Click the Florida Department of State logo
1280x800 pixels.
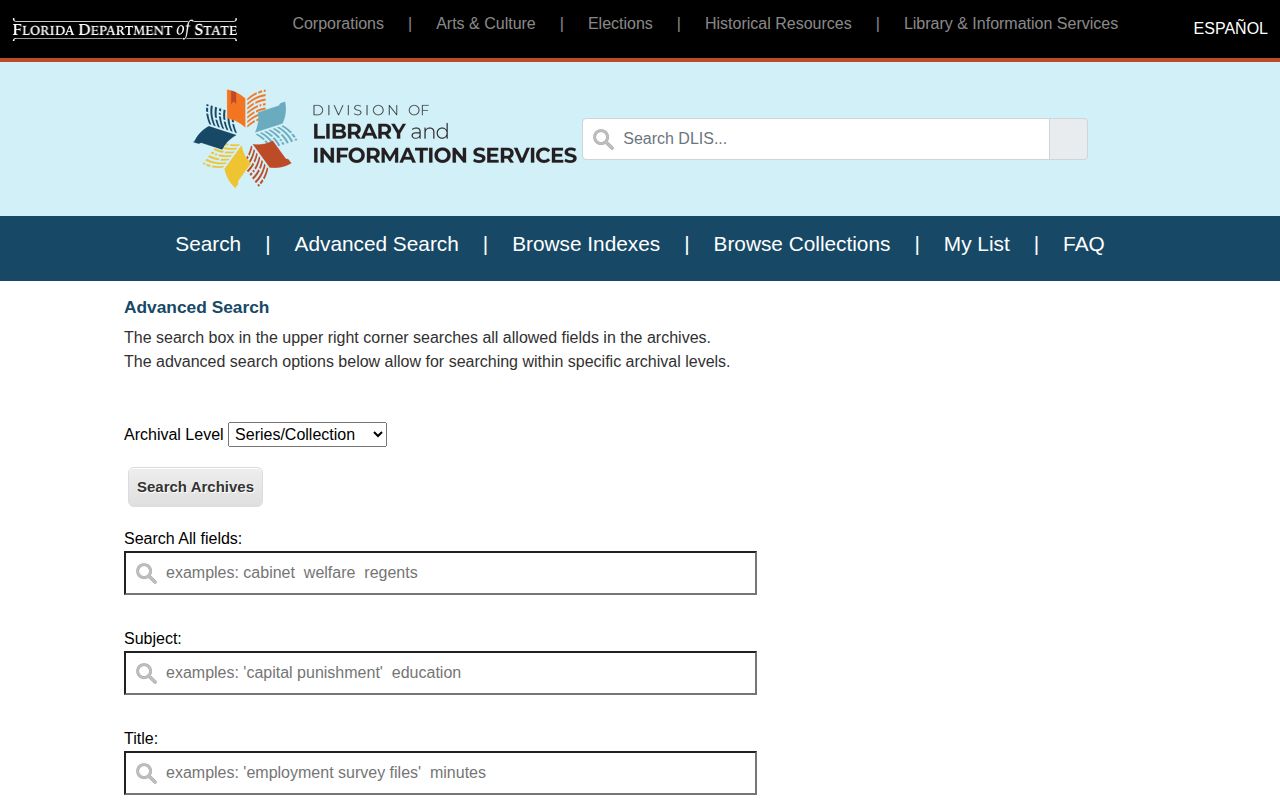coord(125,29)
